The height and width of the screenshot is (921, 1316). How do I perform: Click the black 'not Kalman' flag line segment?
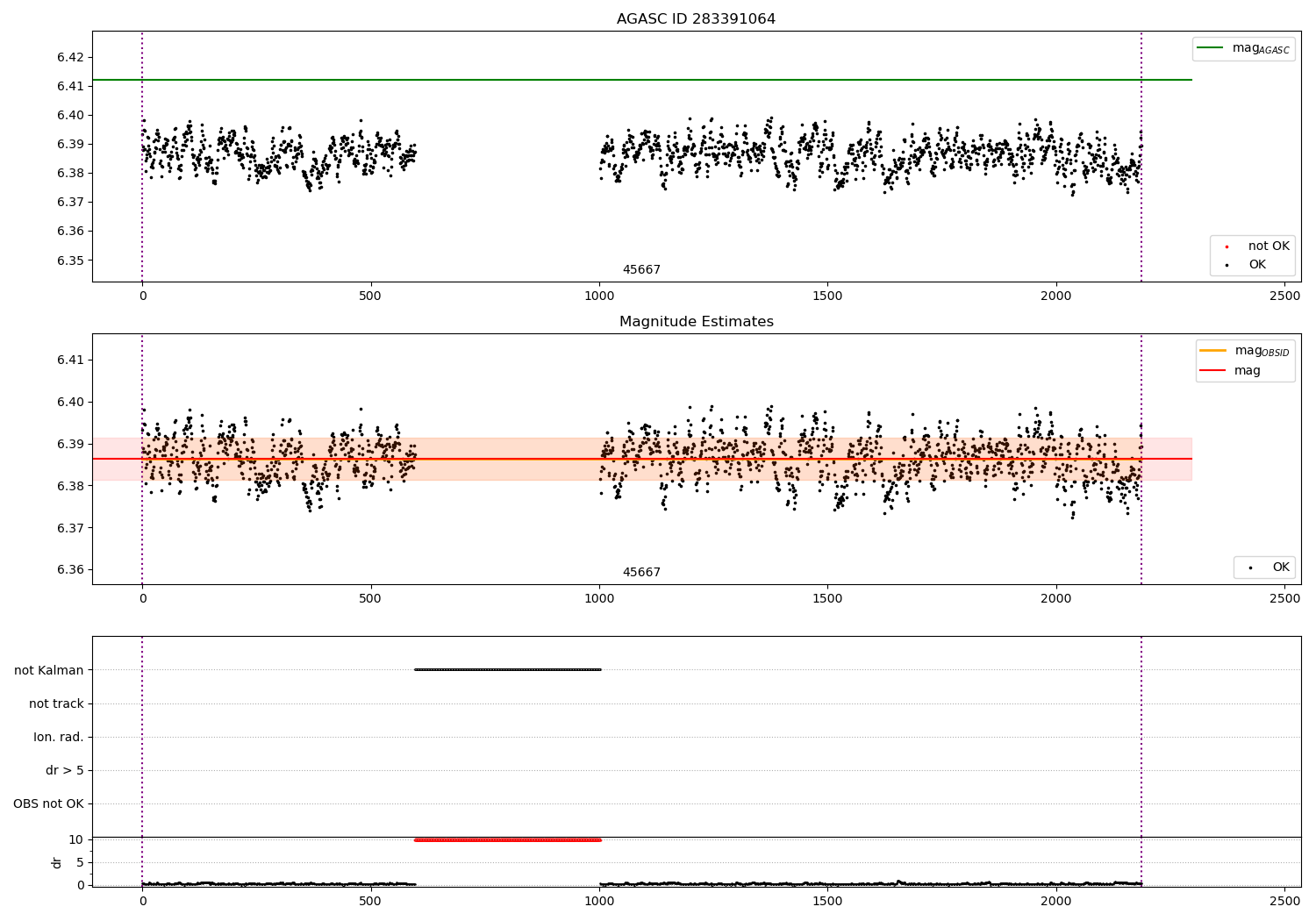click(x=507, y=670)
